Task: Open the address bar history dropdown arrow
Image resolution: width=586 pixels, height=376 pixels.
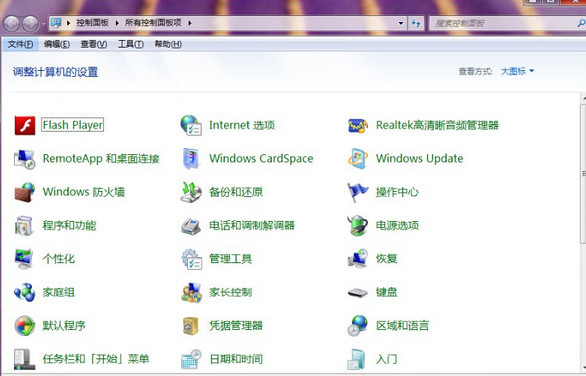Action: coord(401,23)
